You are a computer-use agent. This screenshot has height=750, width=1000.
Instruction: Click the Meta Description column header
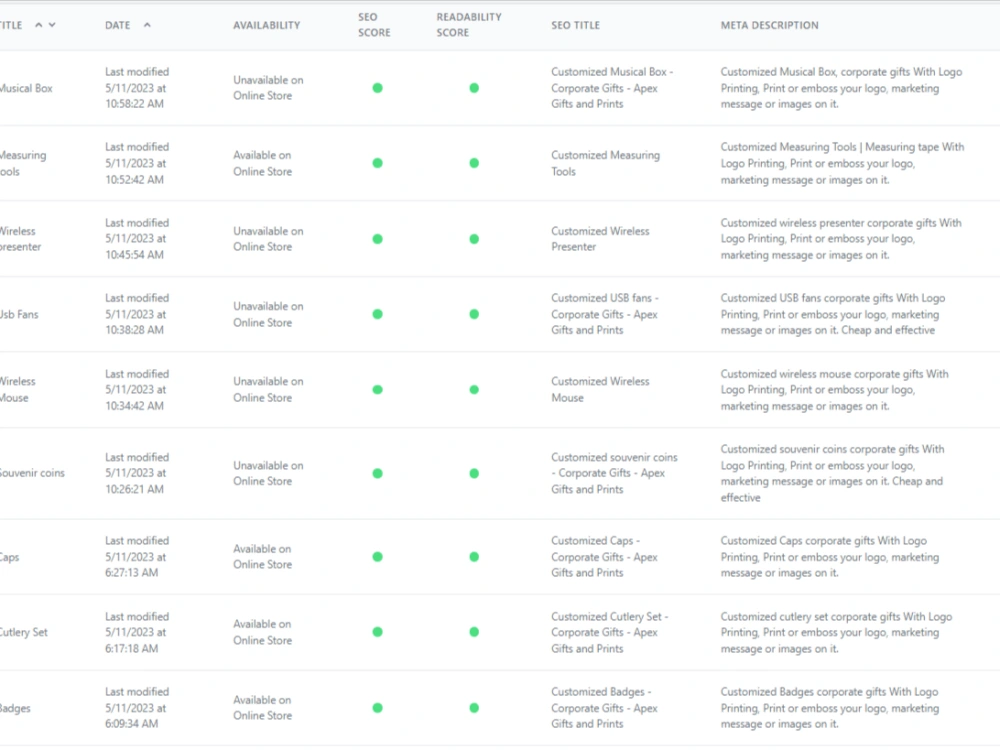769,25
